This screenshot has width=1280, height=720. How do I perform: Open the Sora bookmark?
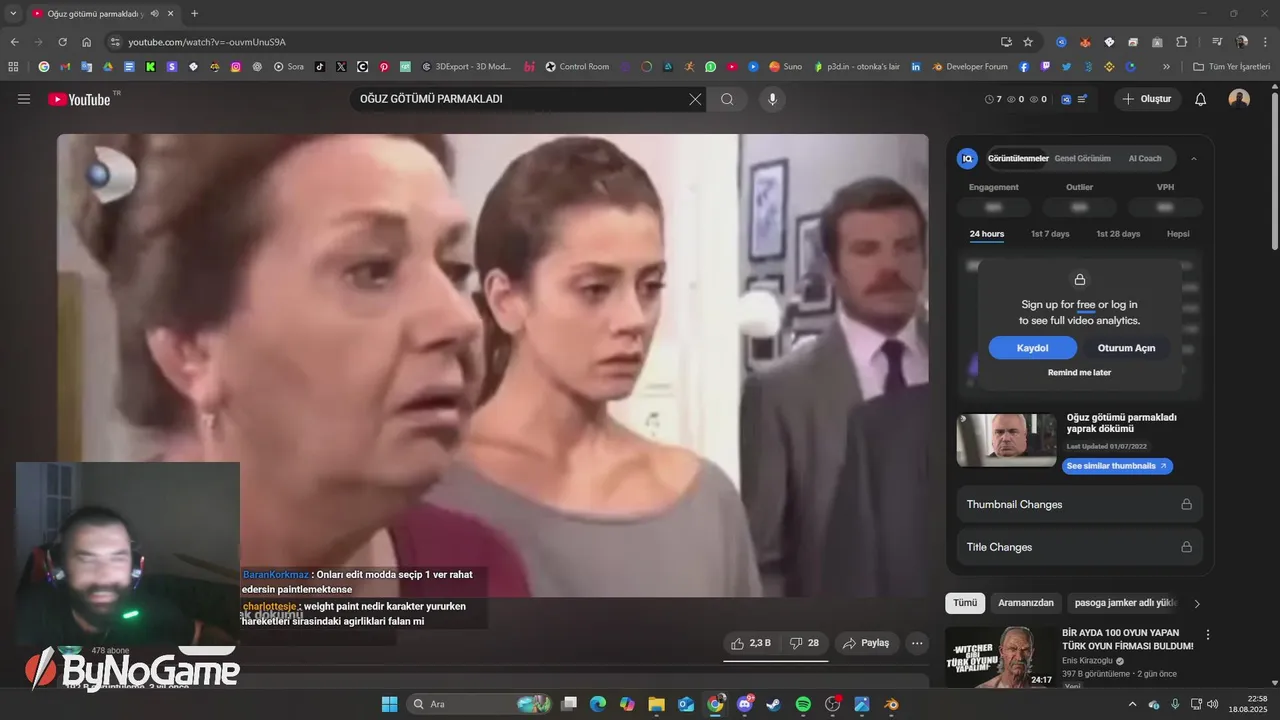click(x=289, y=67)
